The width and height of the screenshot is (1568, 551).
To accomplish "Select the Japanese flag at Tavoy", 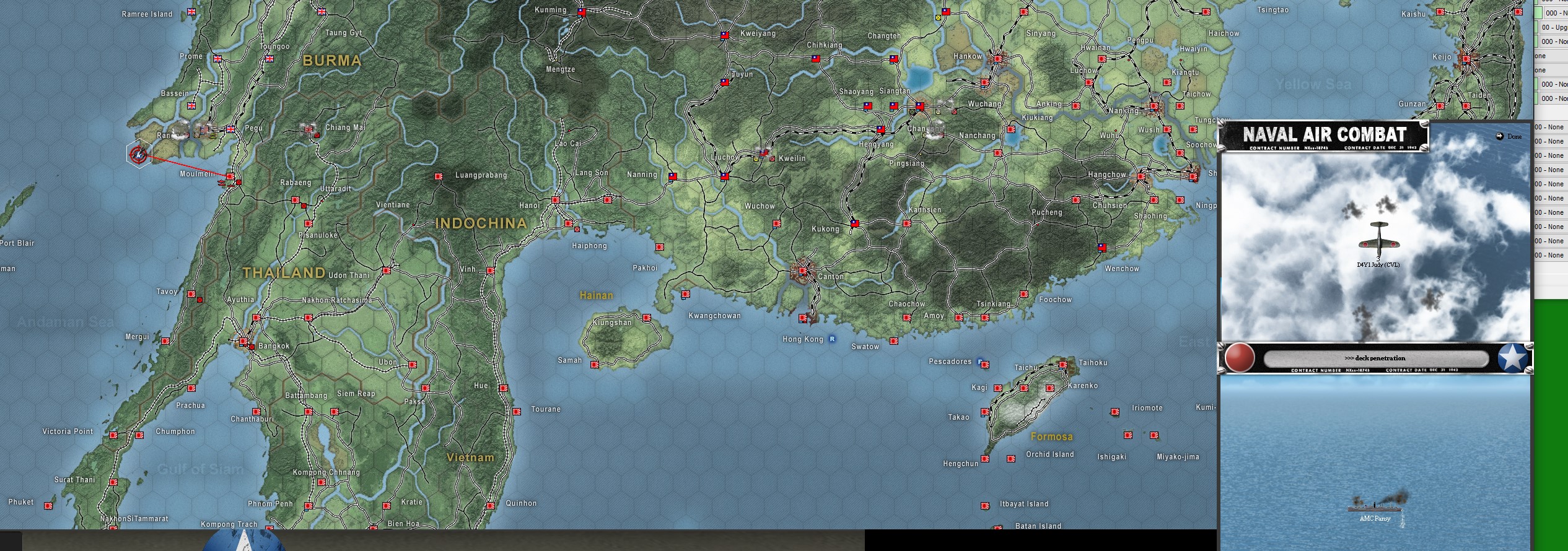I will click(x=191, y=294).
